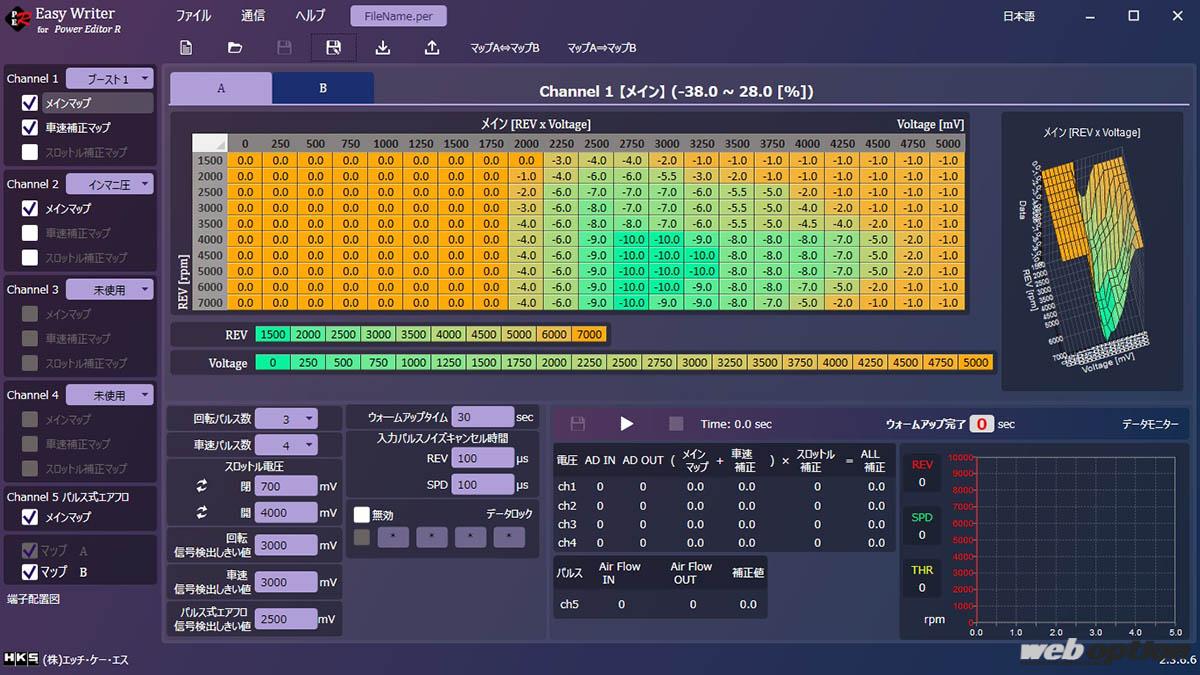Open the Channel 2 インマニ圧 dropdown

coord(117,184)
